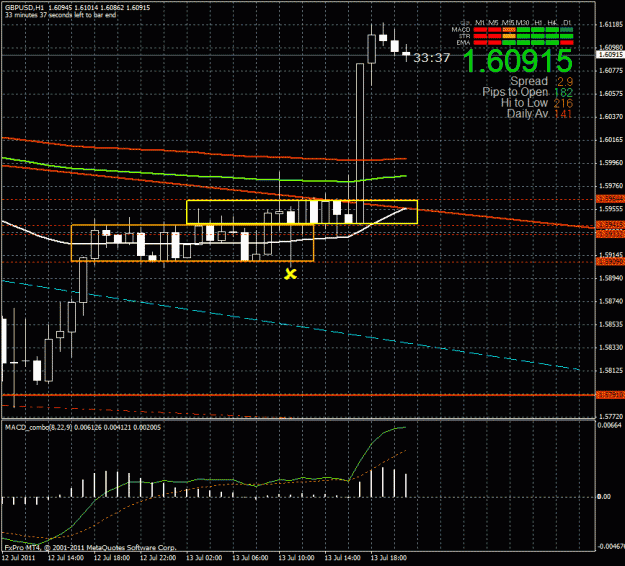
Task: Click the MACD_combo[8,22,9] indicator label
Action: pos(38,427)
